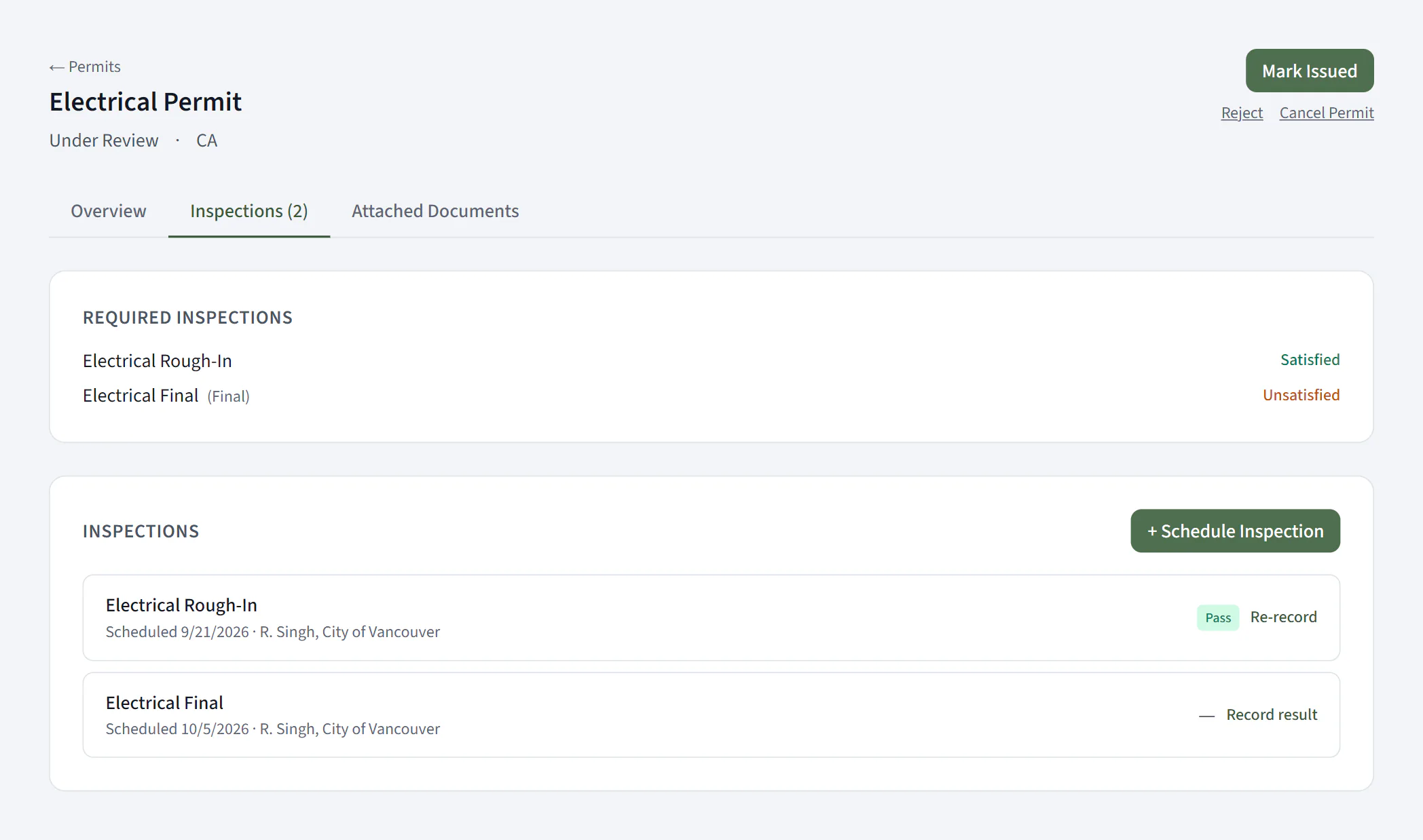The height and width of the screenshot is (840, 1423).
Task: Switch to the Overview tab
Action: coord(109,211)
